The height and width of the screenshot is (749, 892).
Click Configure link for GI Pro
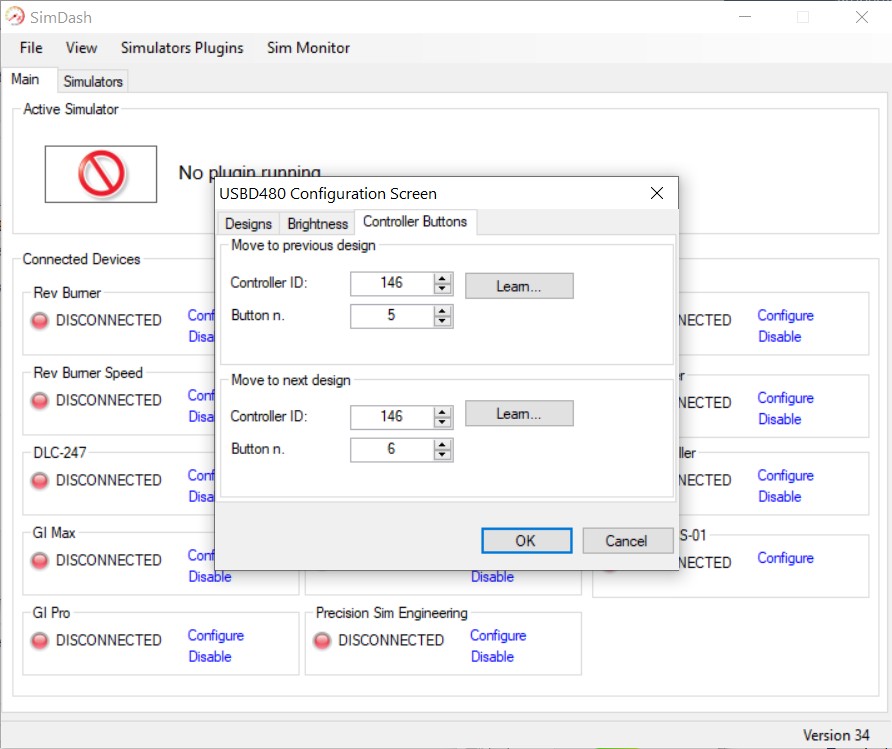[x=216, y=636]
